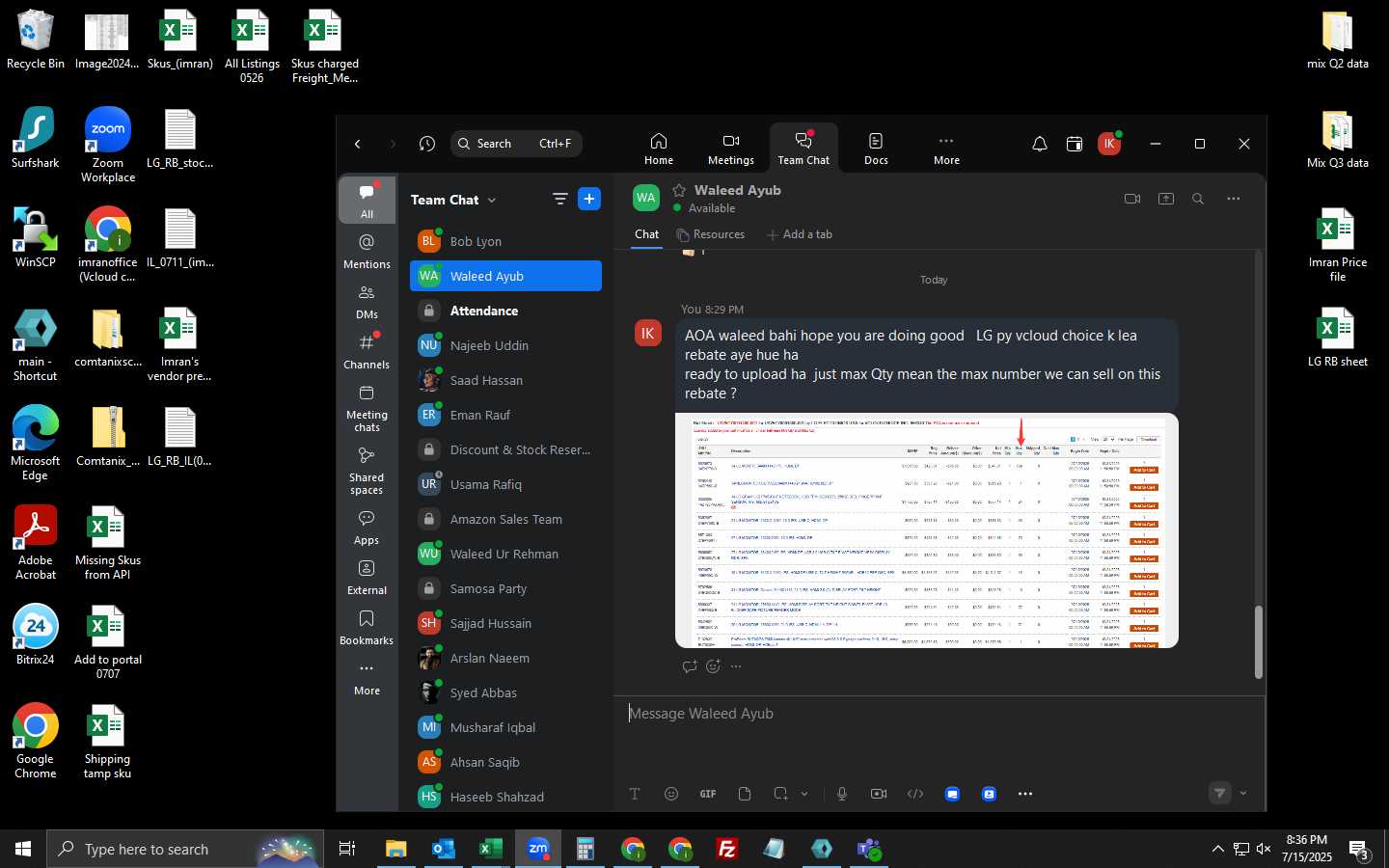Image resolution: width=1389 pixels, height=868 pixels.
Task: Click the chat scrollbar
Action: coord(1258,641)
